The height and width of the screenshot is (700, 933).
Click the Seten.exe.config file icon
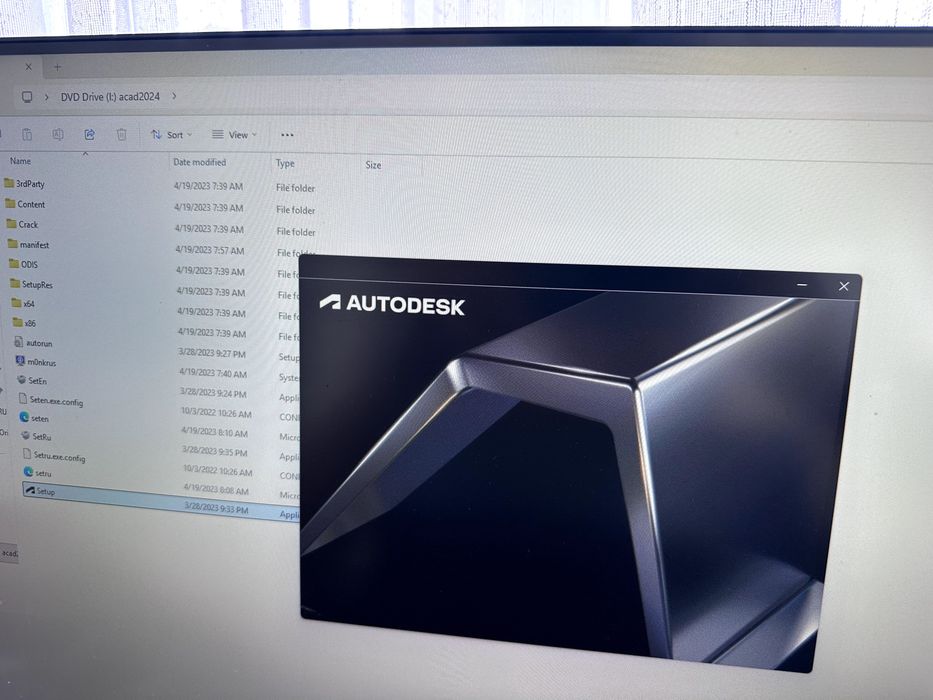(x=23, y=398)
